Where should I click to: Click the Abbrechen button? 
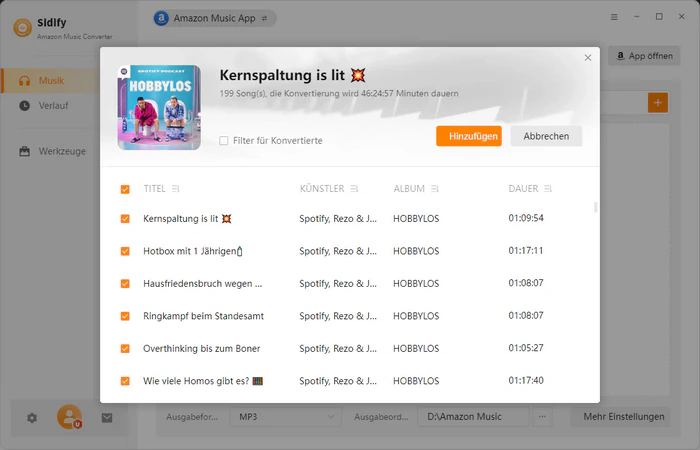click(546, 136)
